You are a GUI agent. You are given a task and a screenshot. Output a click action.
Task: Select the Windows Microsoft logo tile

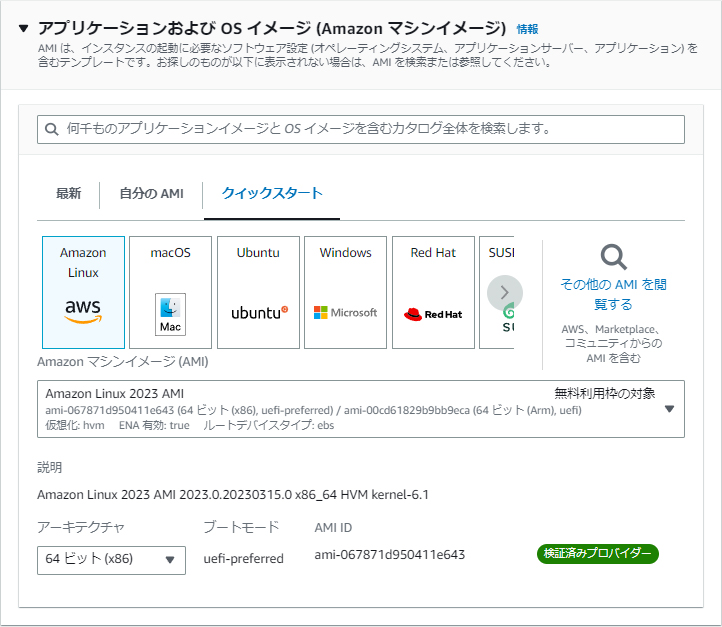click(x=345, y=292)
